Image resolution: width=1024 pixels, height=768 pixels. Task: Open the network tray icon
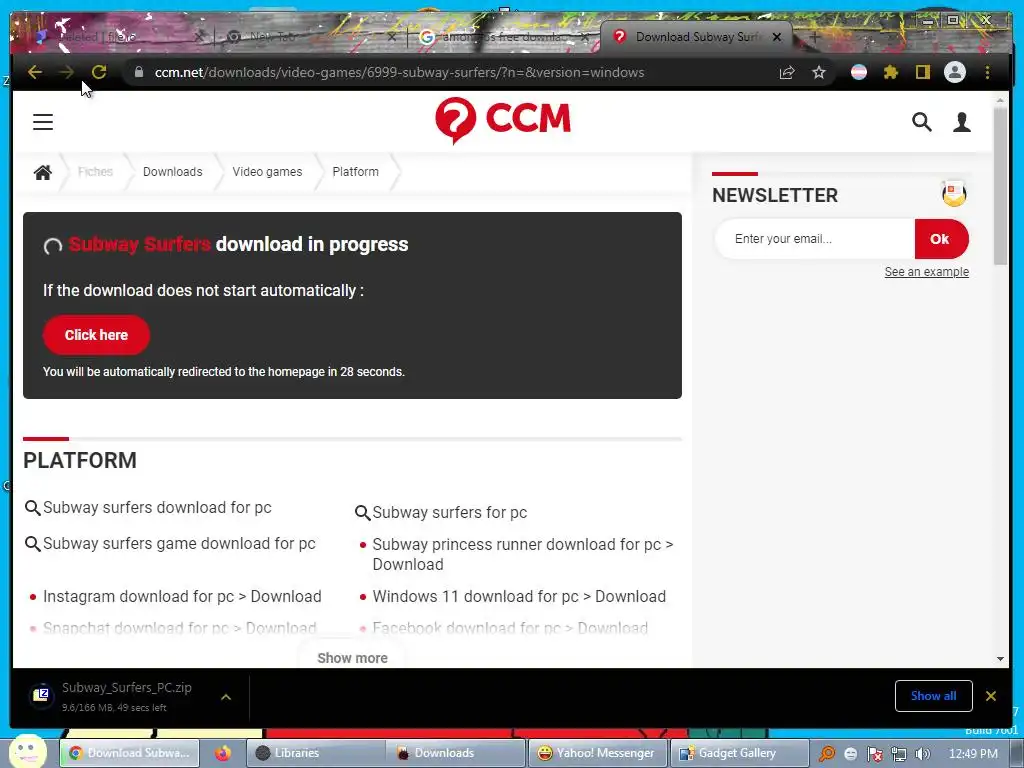pos(899,754)
